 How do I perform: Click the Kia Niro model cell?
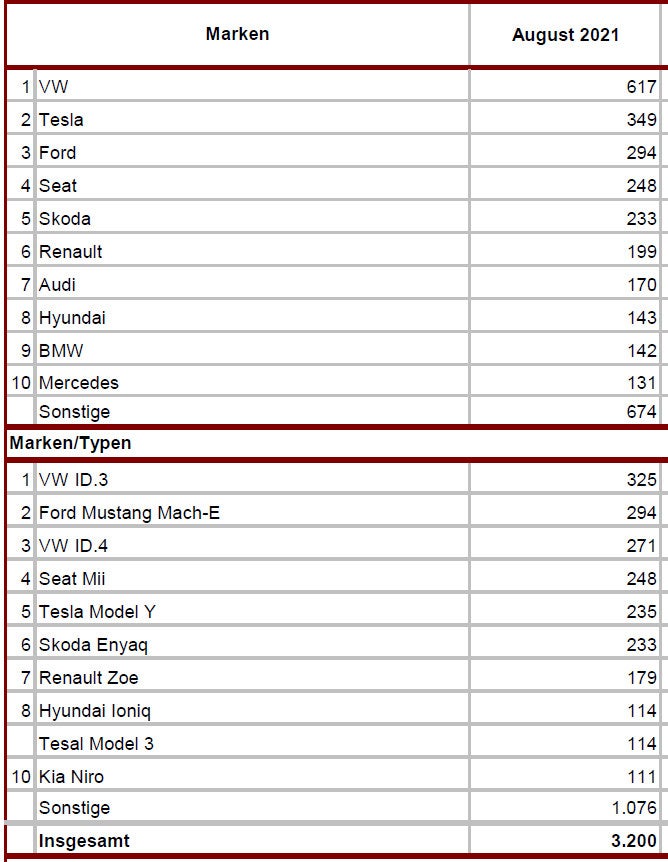click(x=253, y=776)
